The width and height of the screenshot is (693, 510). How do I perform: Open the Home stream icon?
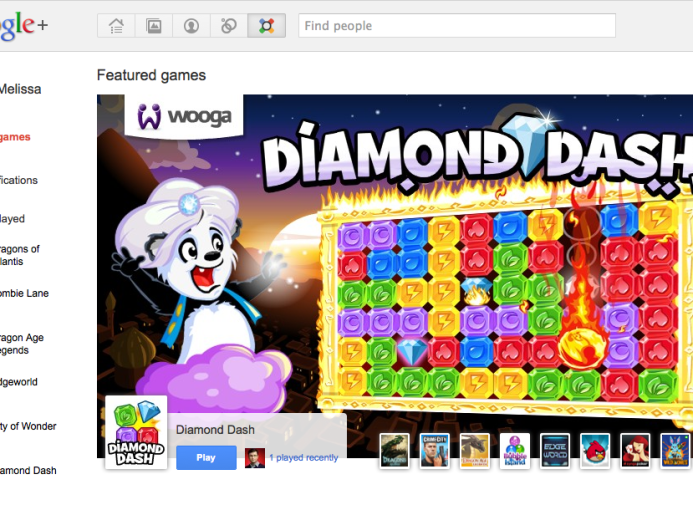(116, 26)
